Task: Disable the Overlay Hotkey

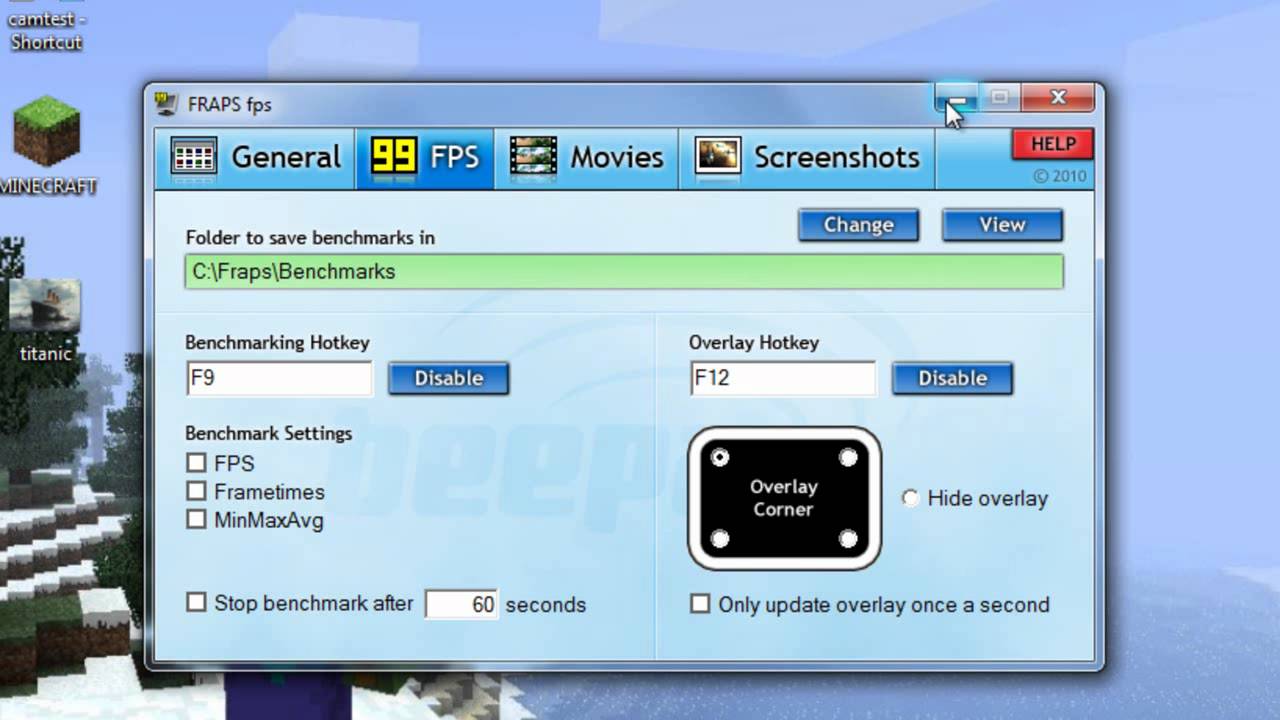Action: coord(952,378)
